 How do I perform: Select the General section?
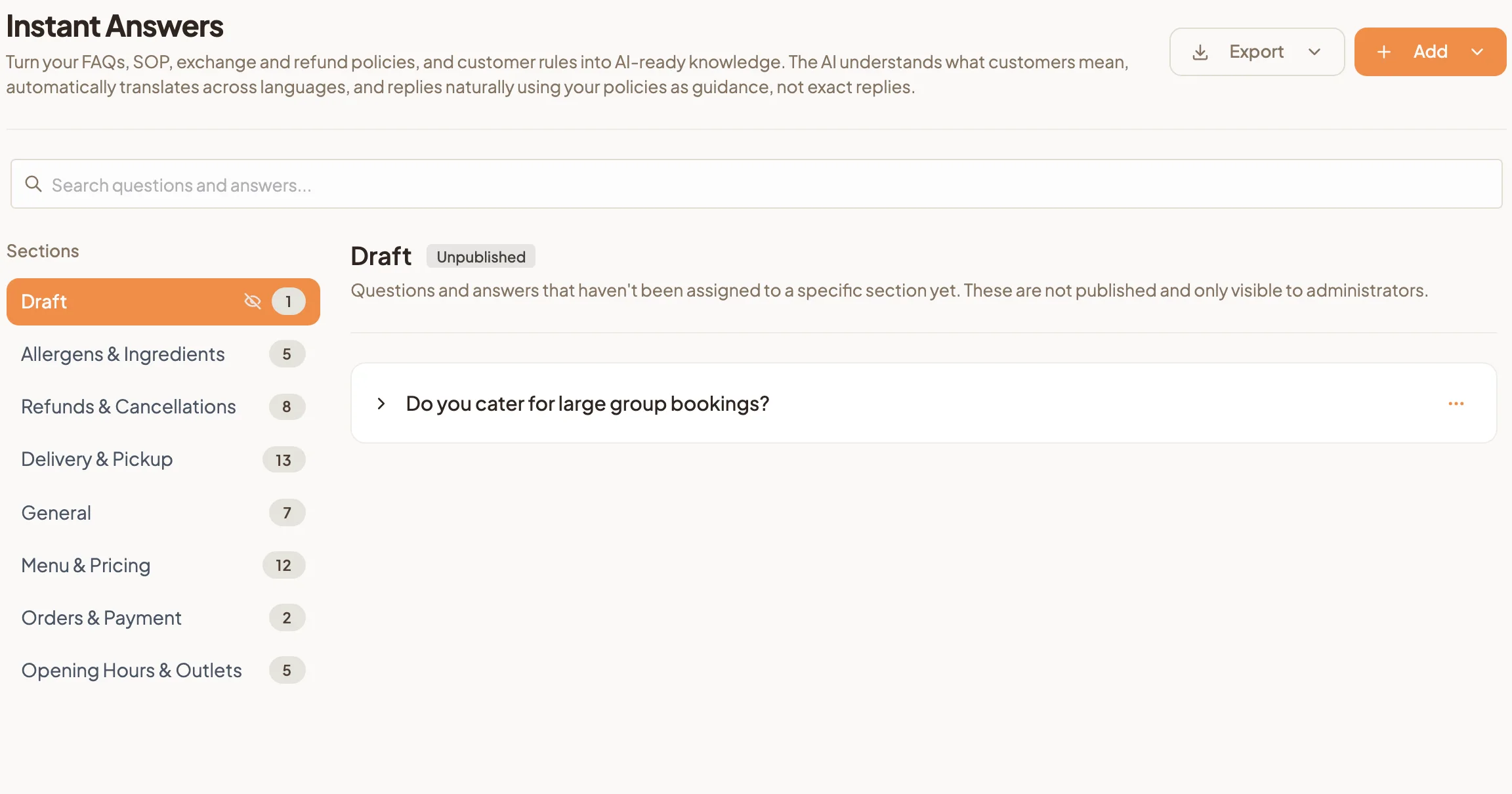pyautogui.click(x=163, y=512)
